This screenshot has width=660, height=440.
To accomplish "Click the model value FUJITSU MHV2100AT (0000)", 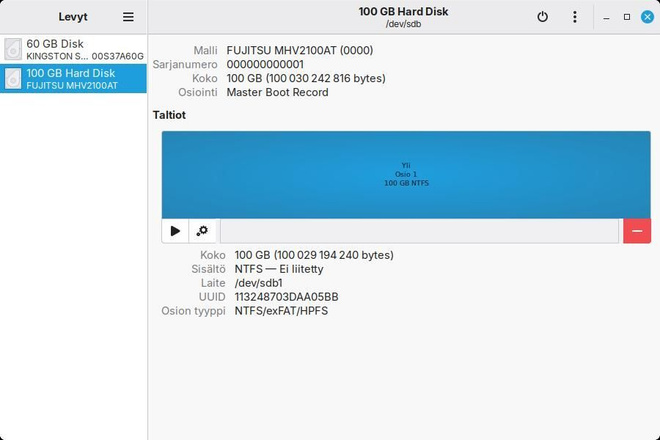I will pyautogui.click(x=300, y=51).
